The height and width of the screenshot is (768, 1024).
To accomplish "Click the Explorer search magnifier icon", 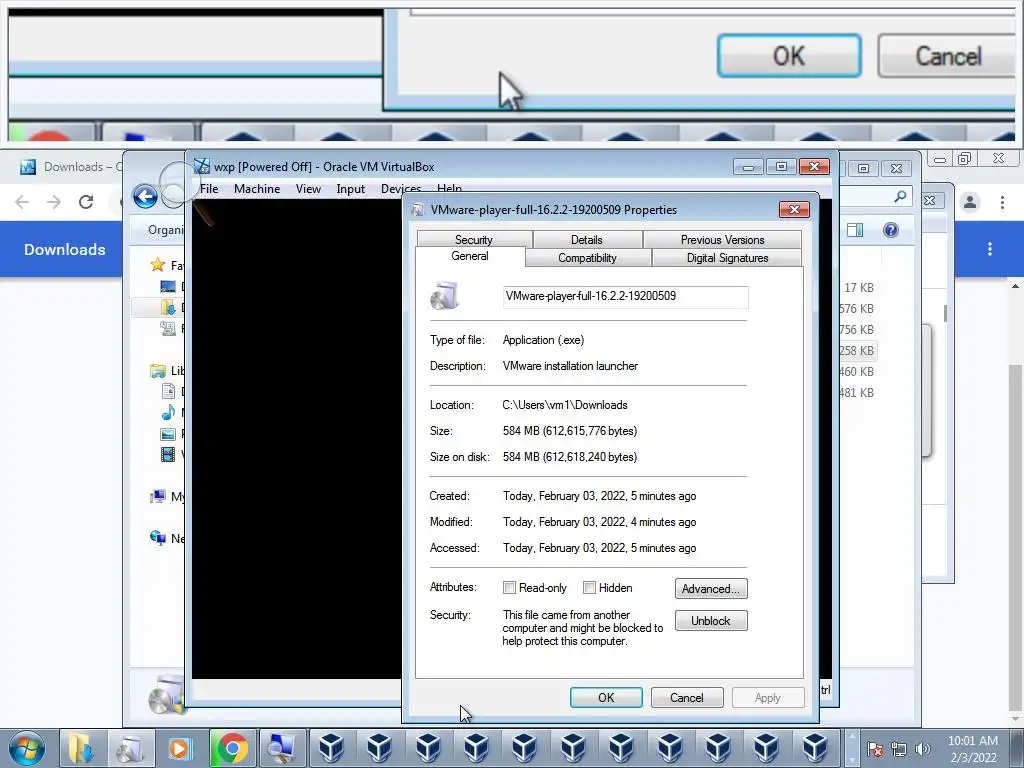I will coord(900,196).
